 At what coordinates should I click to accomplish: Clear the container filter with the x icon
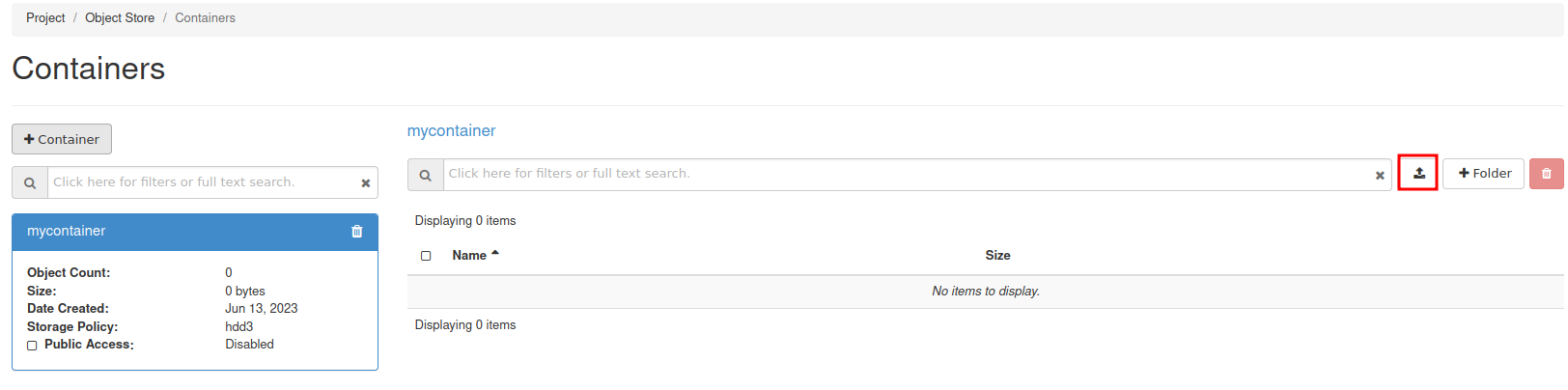pos(366,182)
